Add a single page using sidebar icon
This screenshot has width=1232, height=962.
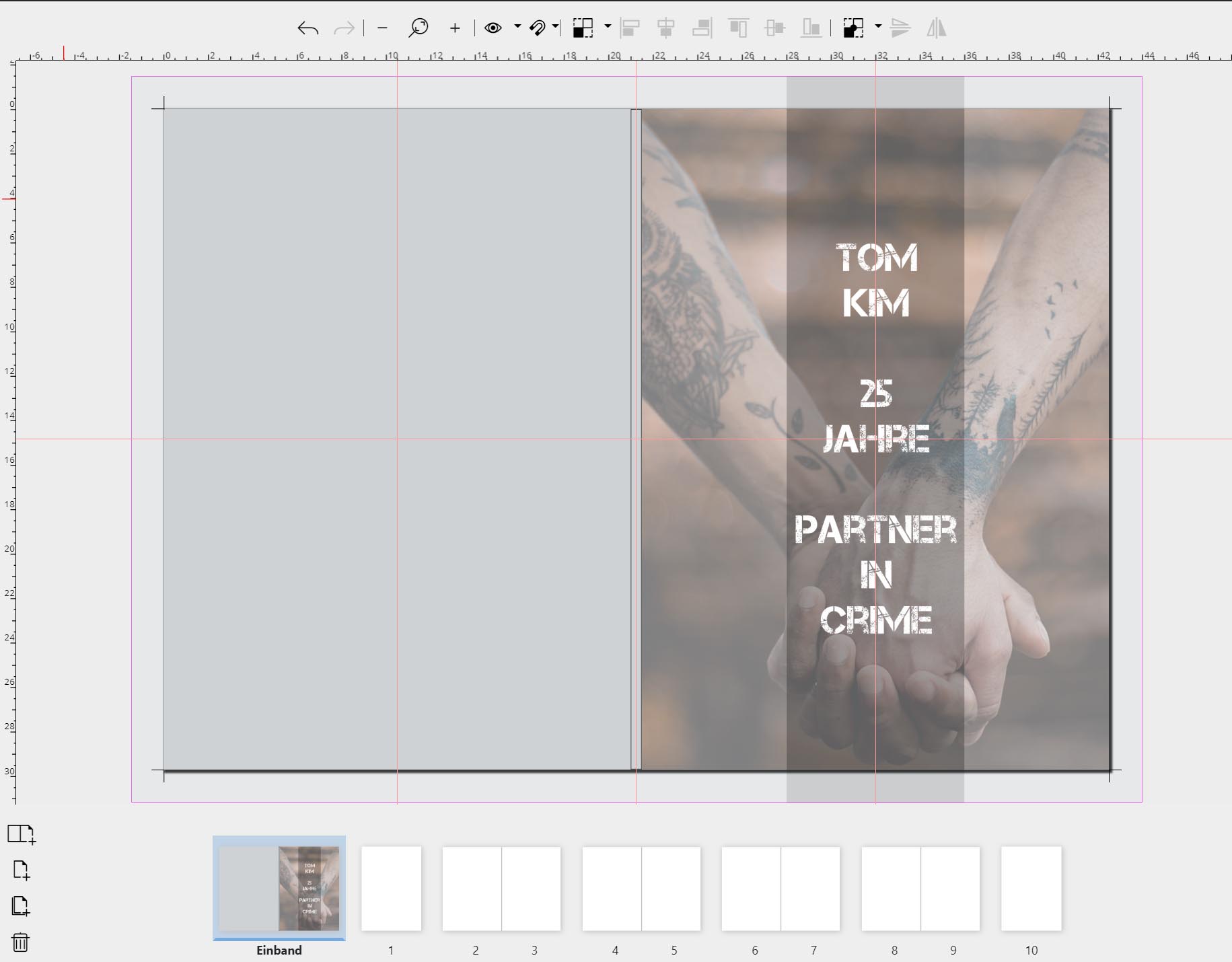click(x=21, y=870)
